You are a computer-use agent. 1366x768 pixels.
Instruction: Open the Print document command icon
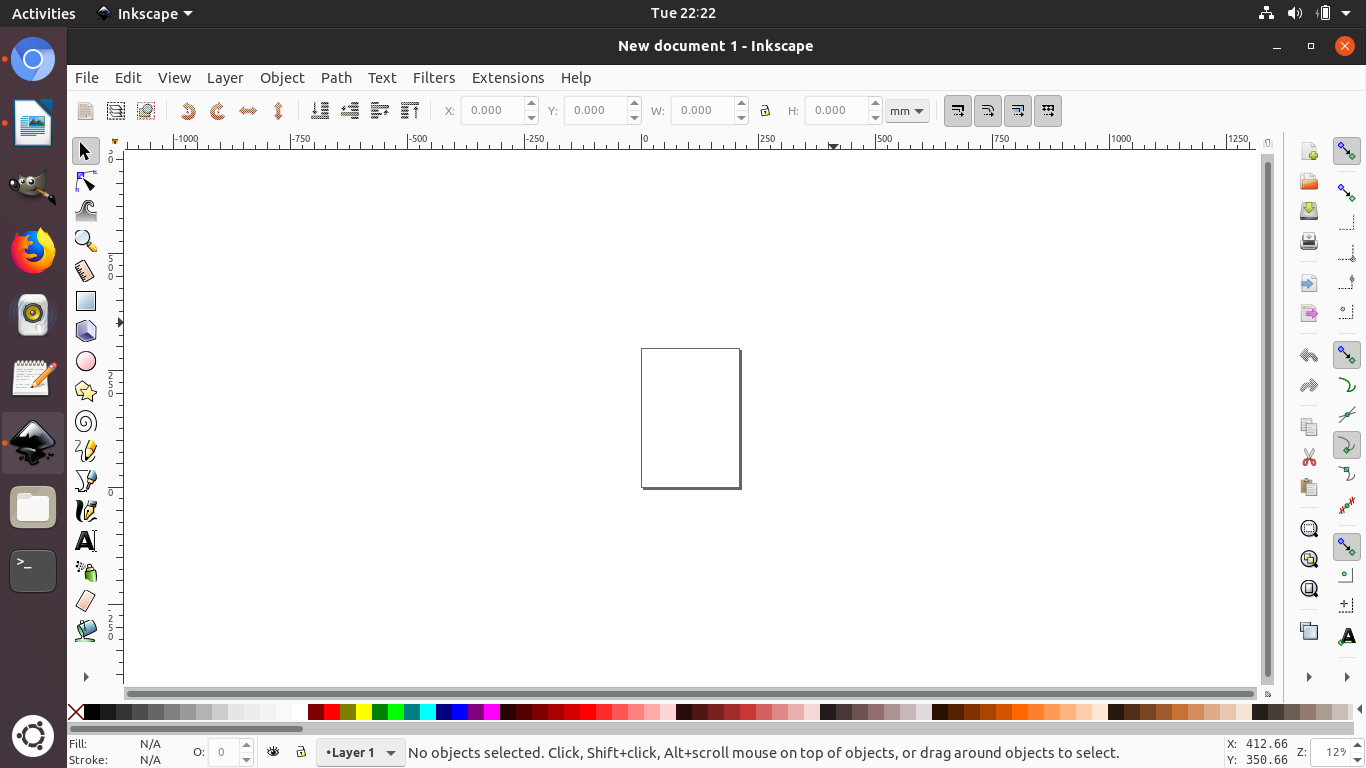1309,241
